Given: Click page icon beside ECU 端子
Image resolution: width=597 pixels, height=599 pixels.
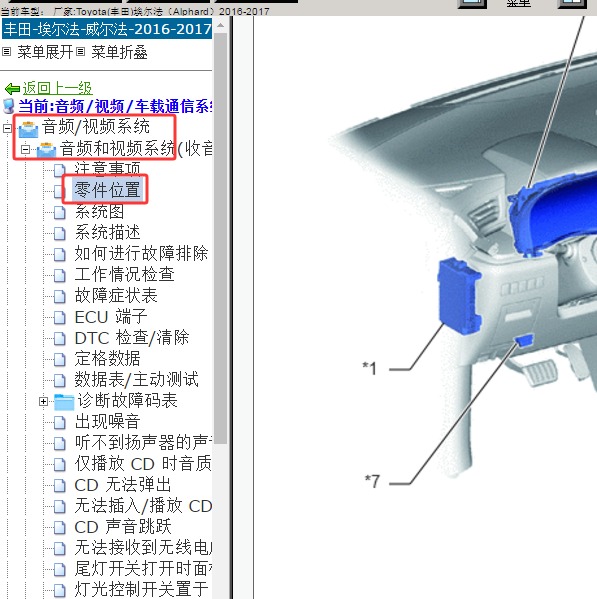Looking at the screenshot, I should (60, 317).
